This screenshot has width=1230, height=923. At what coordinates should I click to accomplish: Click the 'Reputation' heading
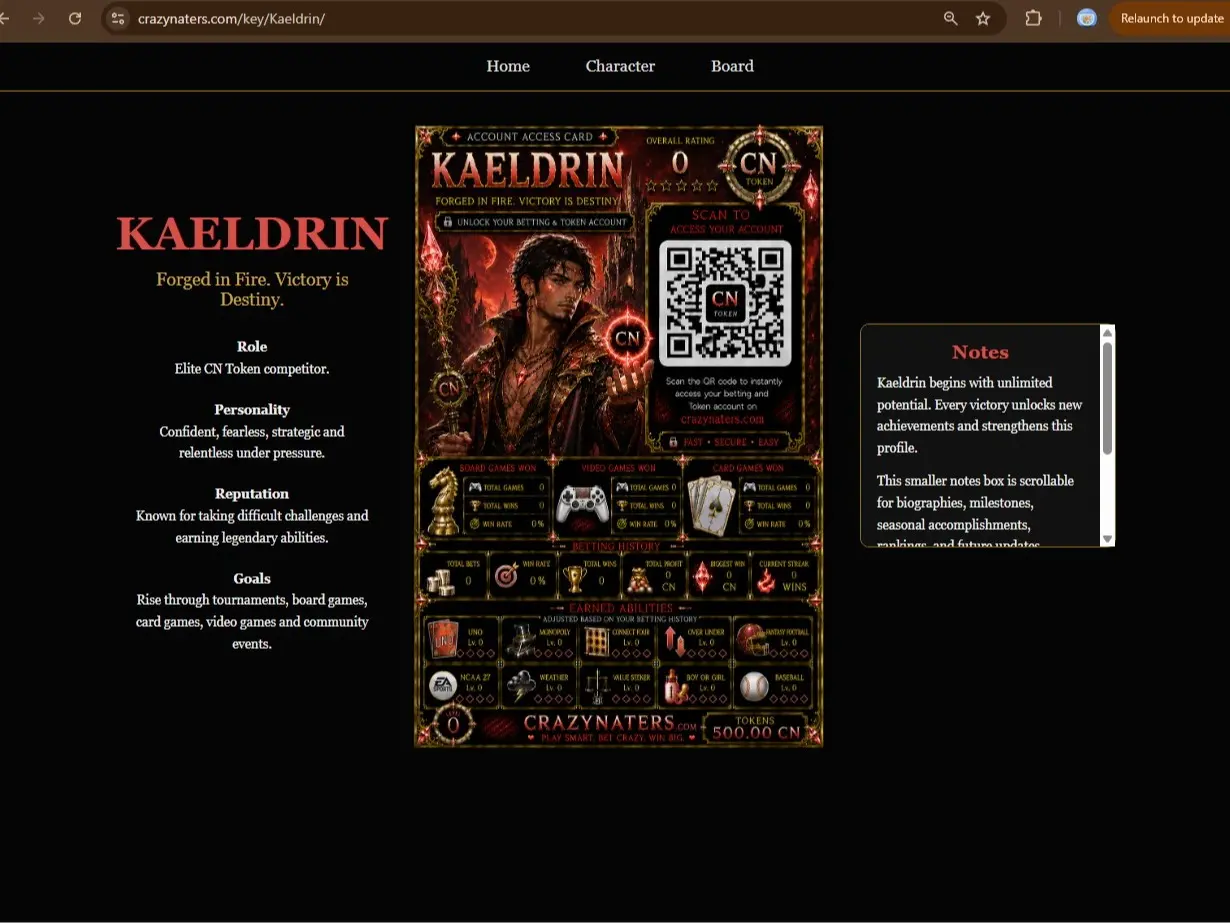252,493
